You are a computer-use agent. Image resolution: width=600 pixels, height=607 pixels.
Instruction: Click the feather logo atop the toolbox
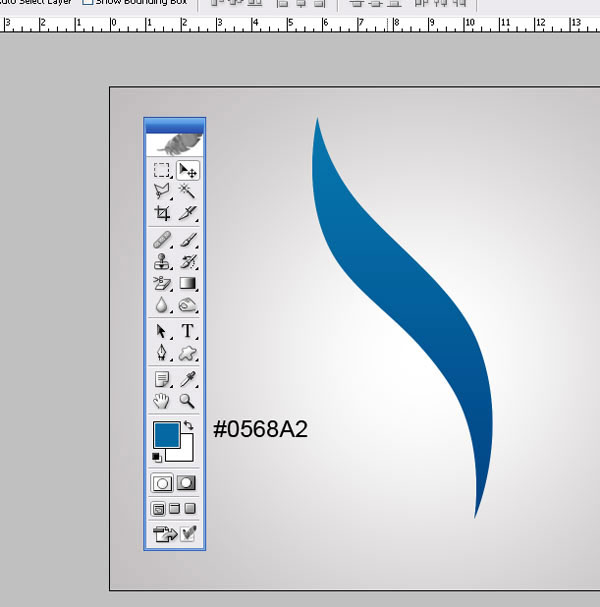coord(175,144)
